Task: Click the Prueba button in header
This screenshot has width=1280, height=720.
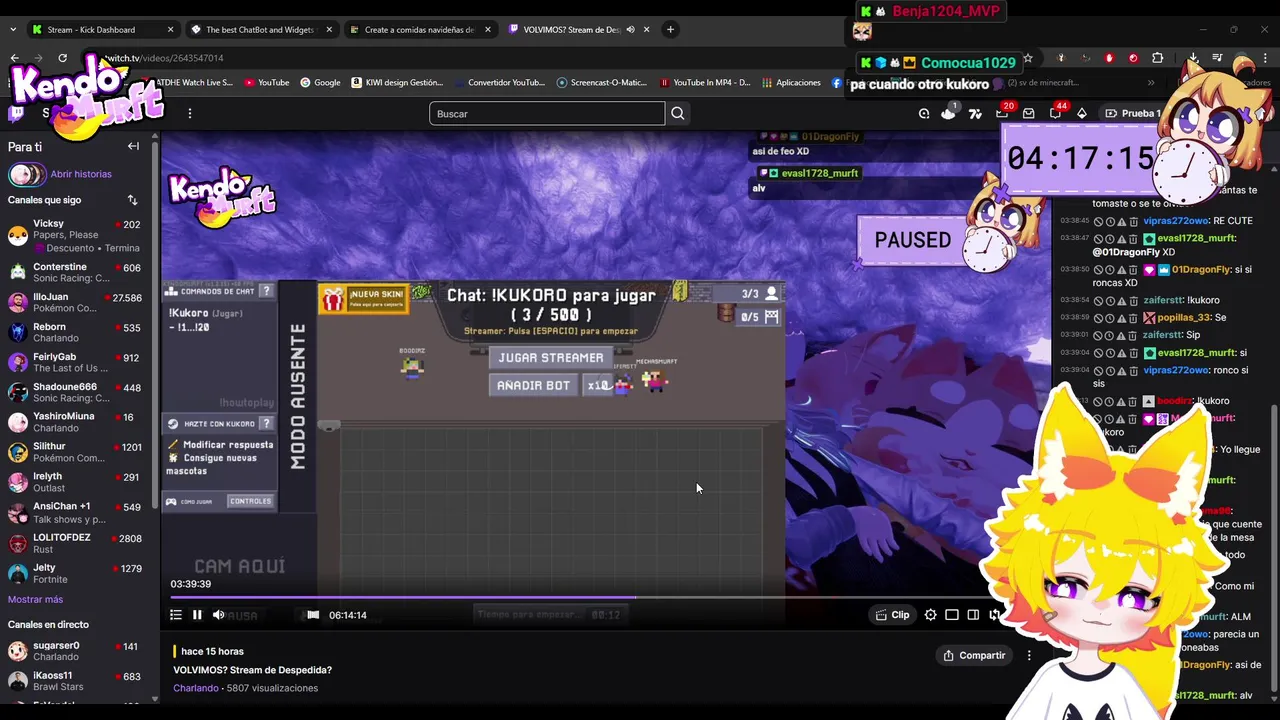Action: (1133, 113)
